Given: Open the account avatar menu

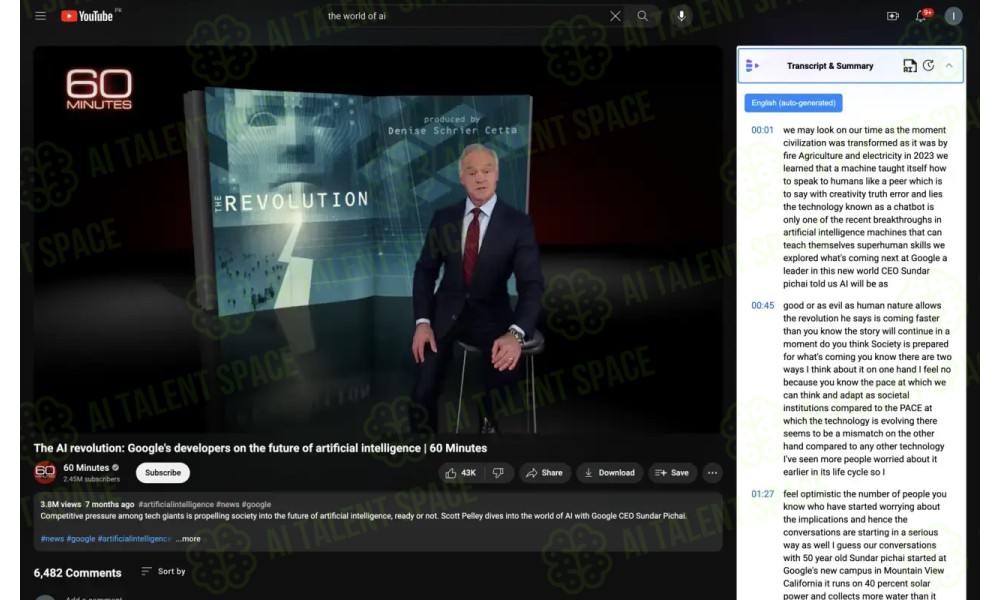Looking at the screenshot, I should (x=953, y=16).
